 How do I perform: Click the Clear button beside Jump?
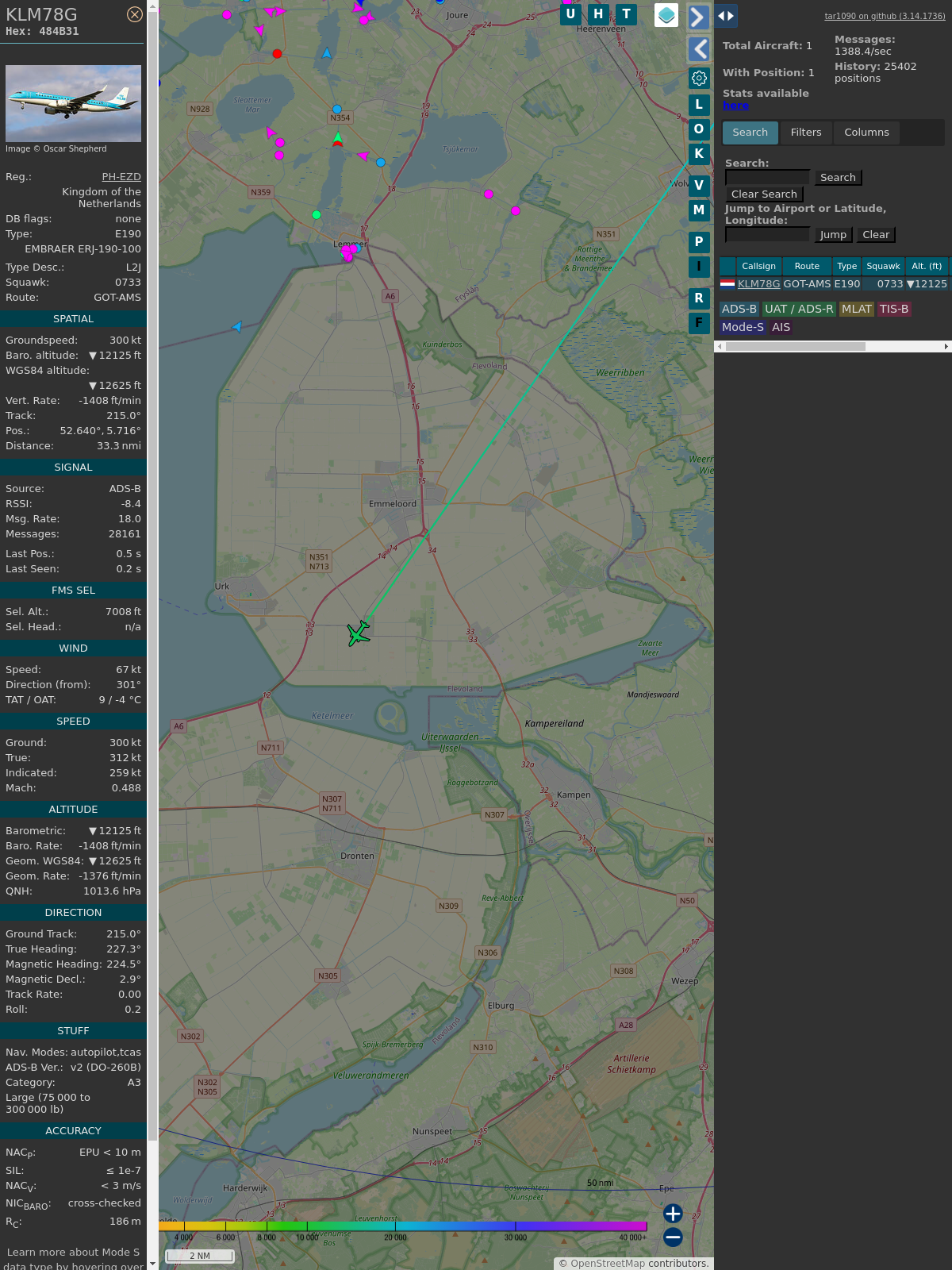[876, 235]
